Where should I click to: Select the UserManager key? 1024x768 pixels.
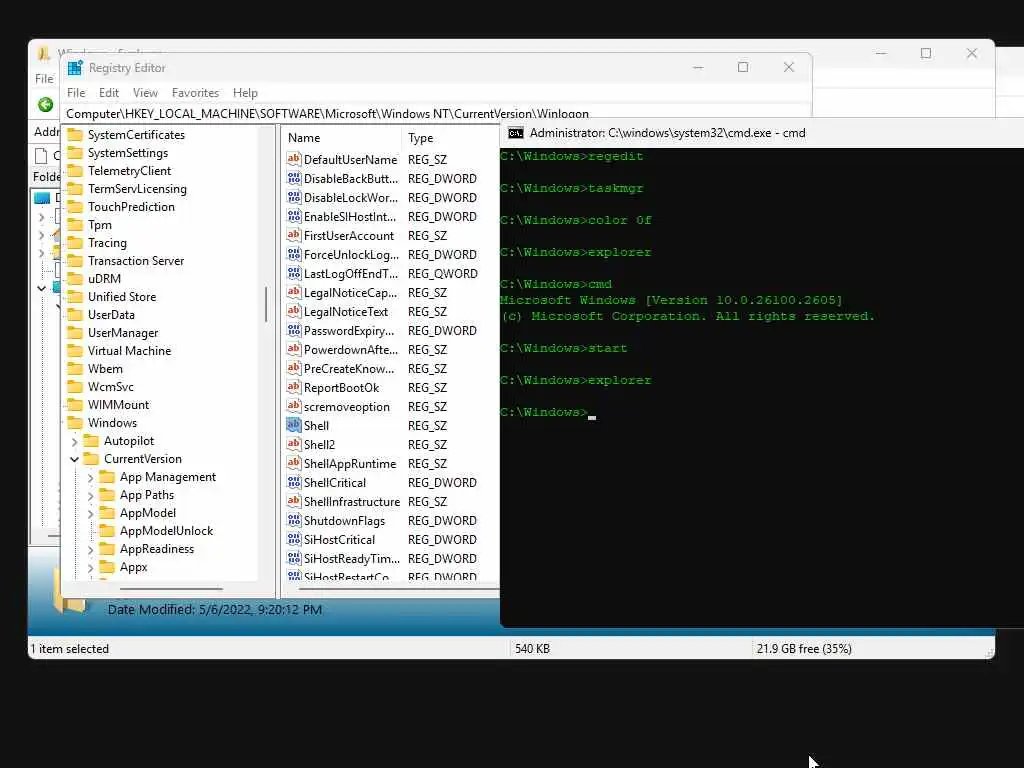[x=123, y=333]
